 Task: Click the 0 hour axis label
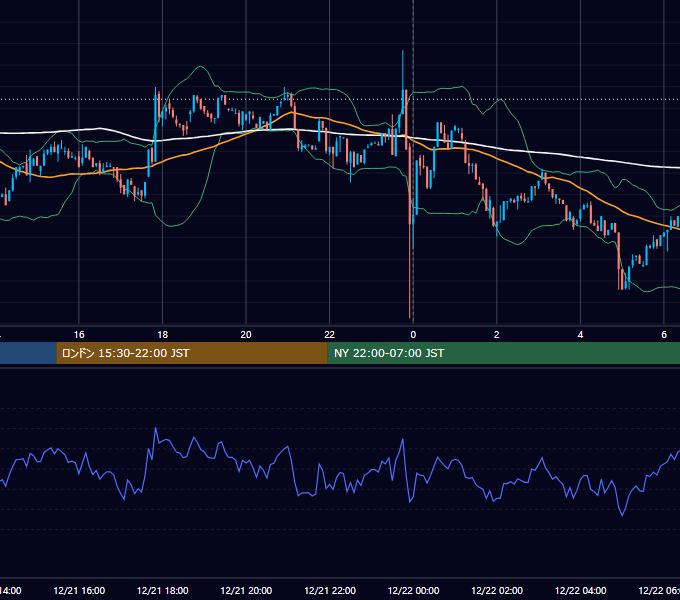[413, 335]
